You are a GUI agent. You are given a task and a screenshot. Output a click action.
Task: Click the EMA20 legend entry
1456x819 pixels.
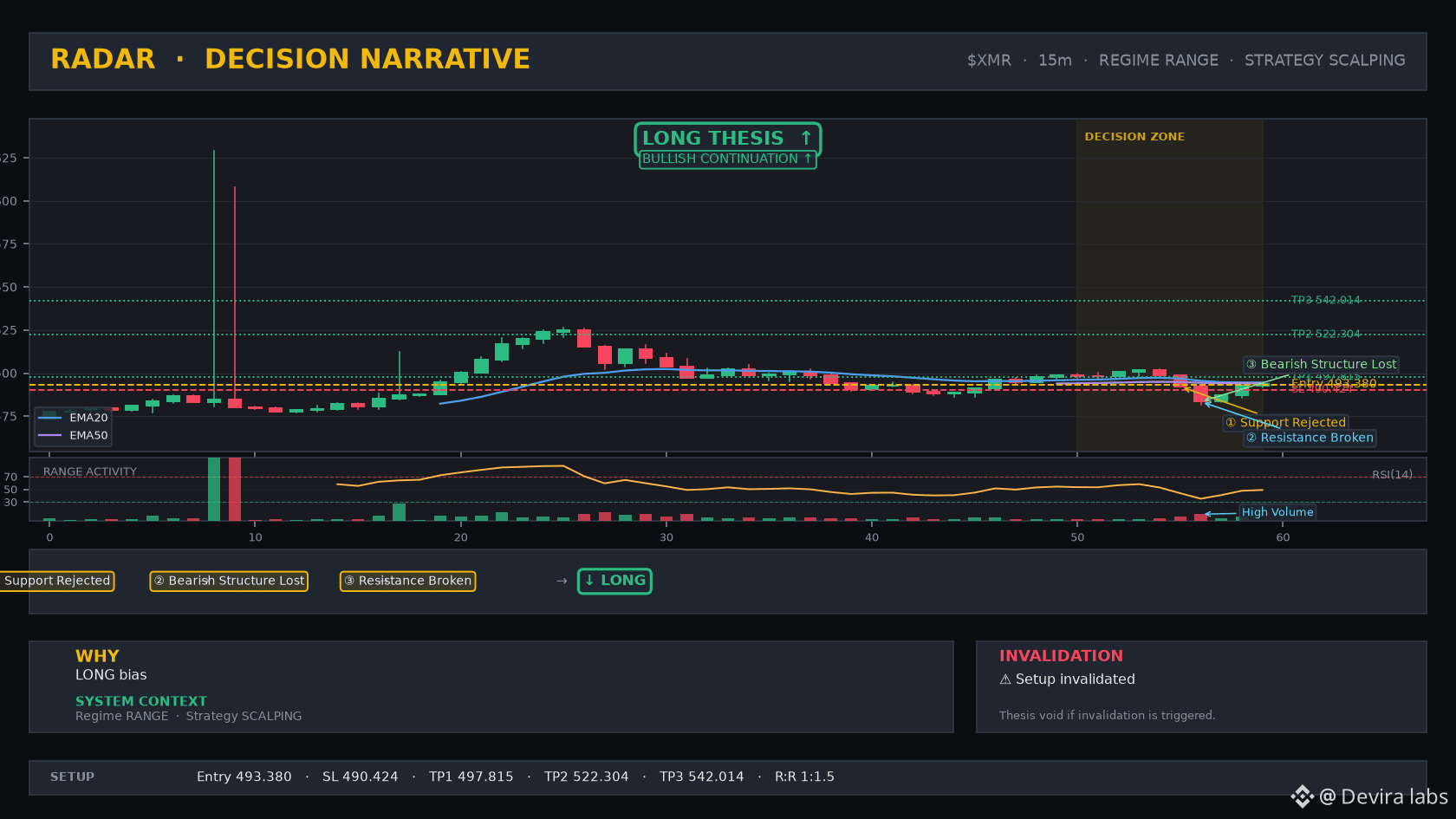[x=74, y=418]
